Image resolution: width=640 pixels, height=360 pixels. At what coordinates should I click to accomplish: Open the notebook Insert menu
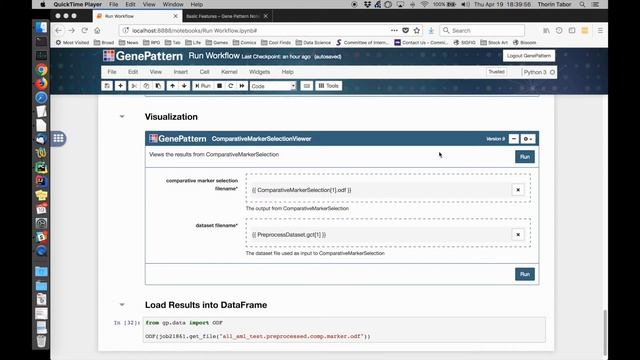pyautogui.click(x=181, y=72)
